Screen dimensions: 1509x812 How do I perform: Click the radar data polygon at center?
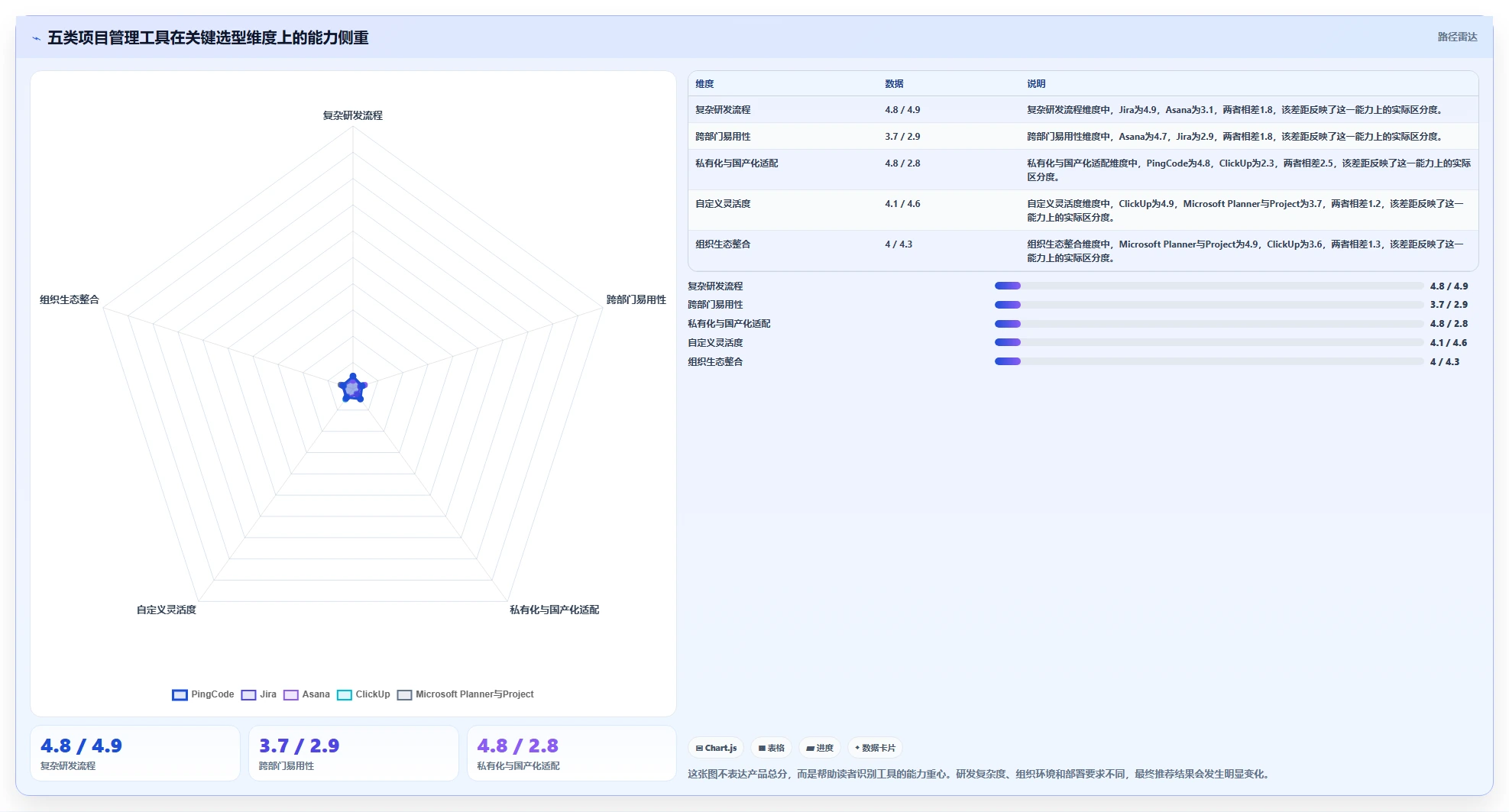[x=353, y=388]
